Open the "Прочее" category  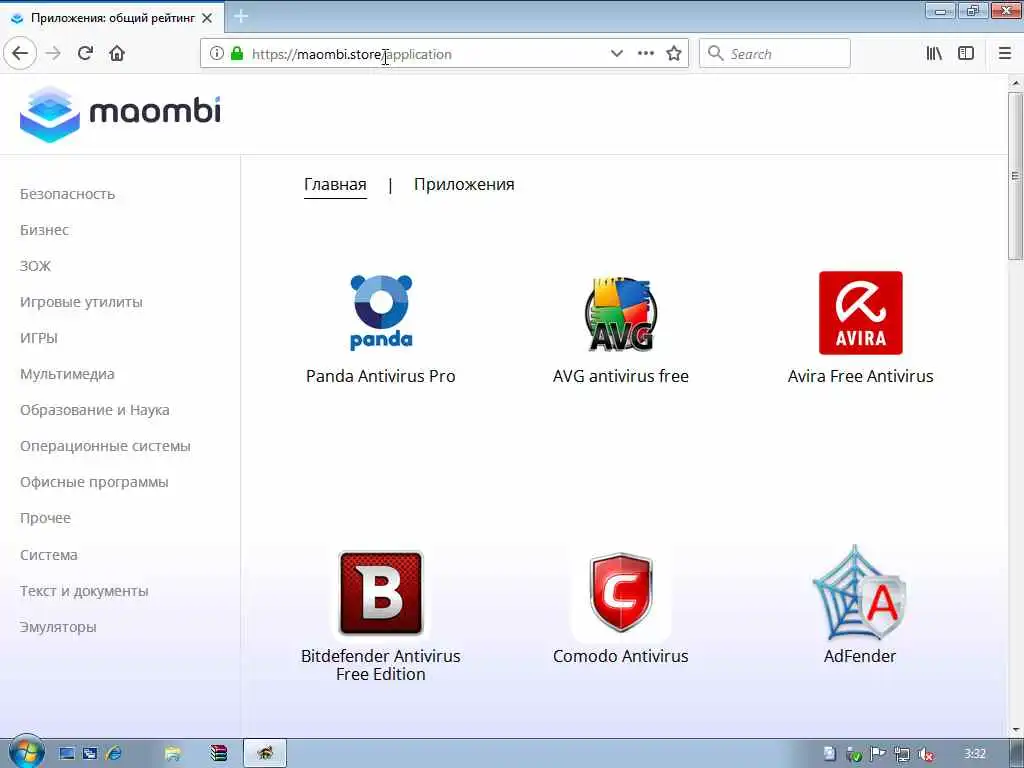pyautogui.click(x=45, y=518)
